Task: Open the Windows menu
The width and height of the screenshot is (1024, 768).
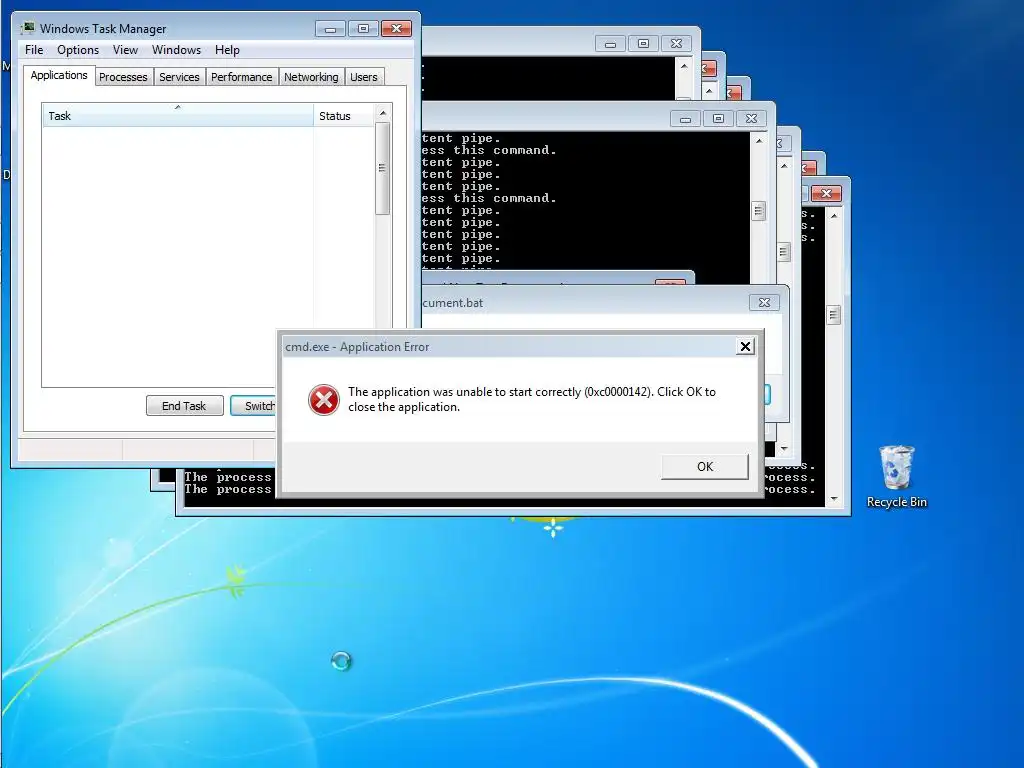Action: tap(176, 50)
